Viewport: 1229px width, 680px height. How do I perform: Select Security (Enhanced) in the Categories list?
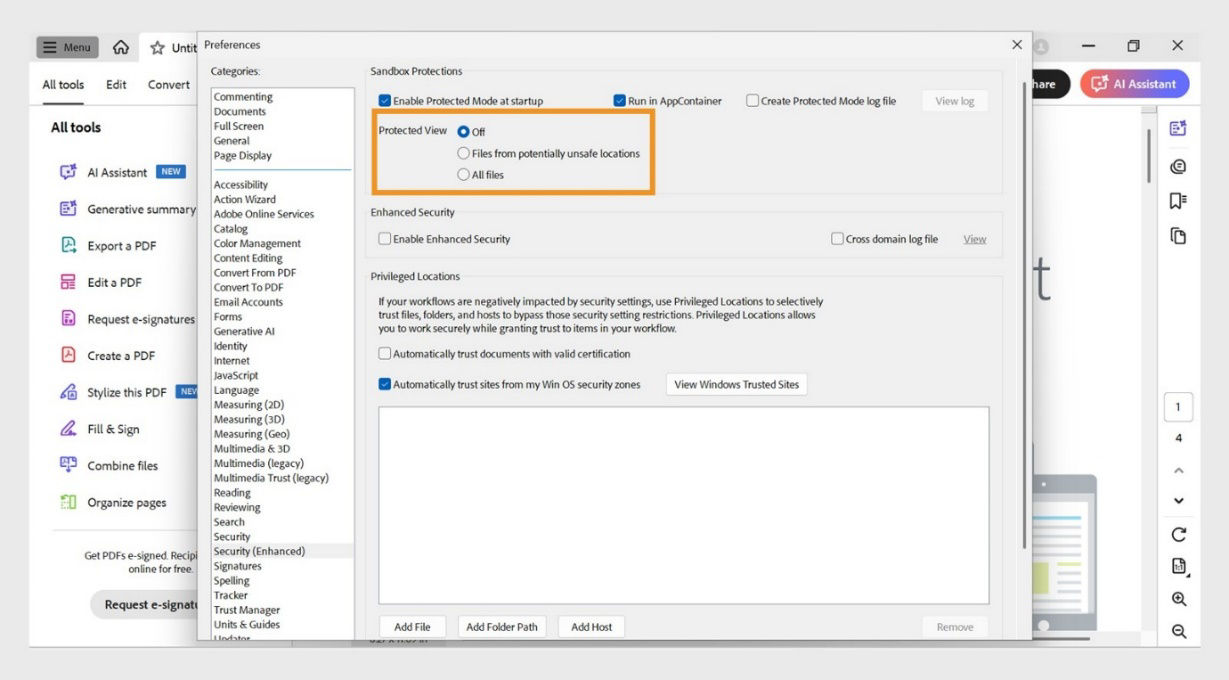[260, 550]
